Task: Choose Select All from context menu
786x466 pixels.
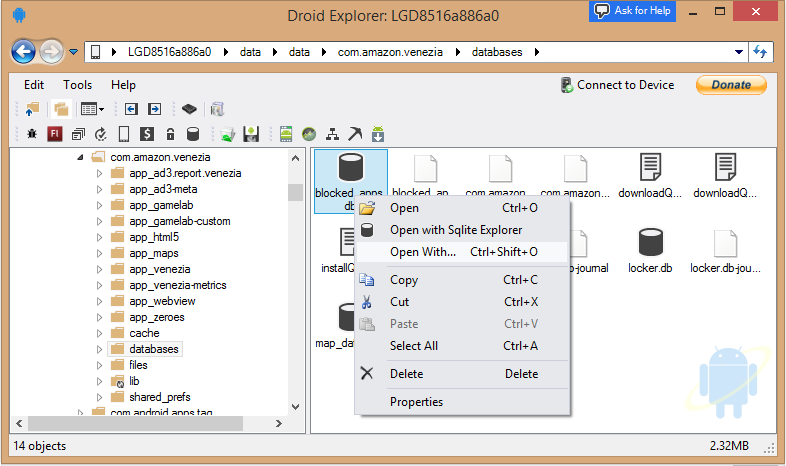Action: (x=462, y=346)
